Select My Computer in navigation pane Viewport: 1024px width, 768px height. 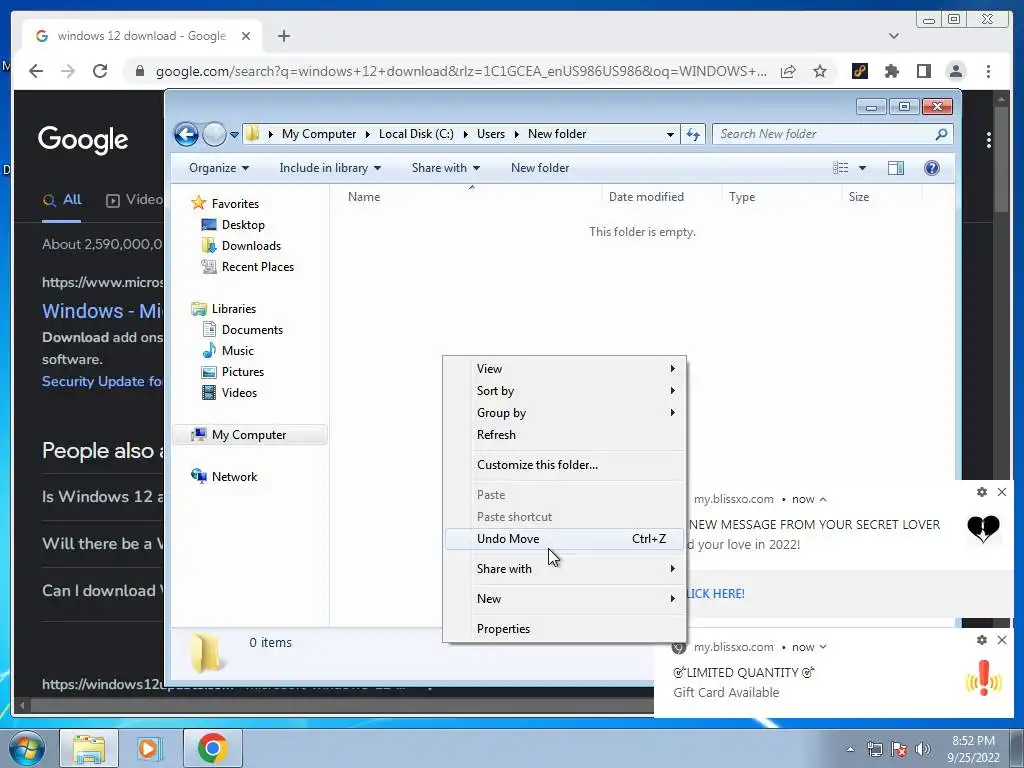tap(249, 435)
